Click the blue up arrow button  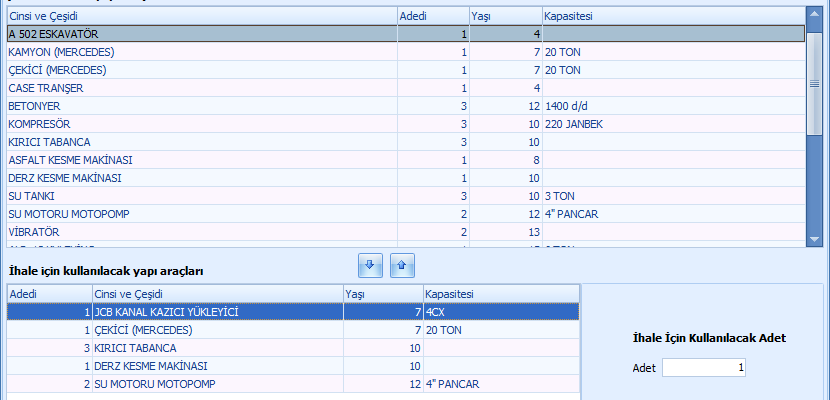[x=401, y=265]
